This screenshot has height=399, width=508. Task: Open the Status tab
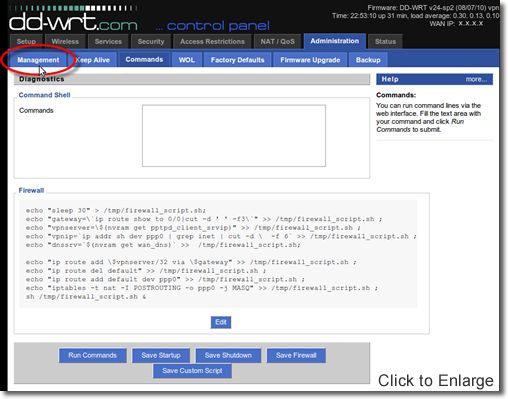point(385,41)
